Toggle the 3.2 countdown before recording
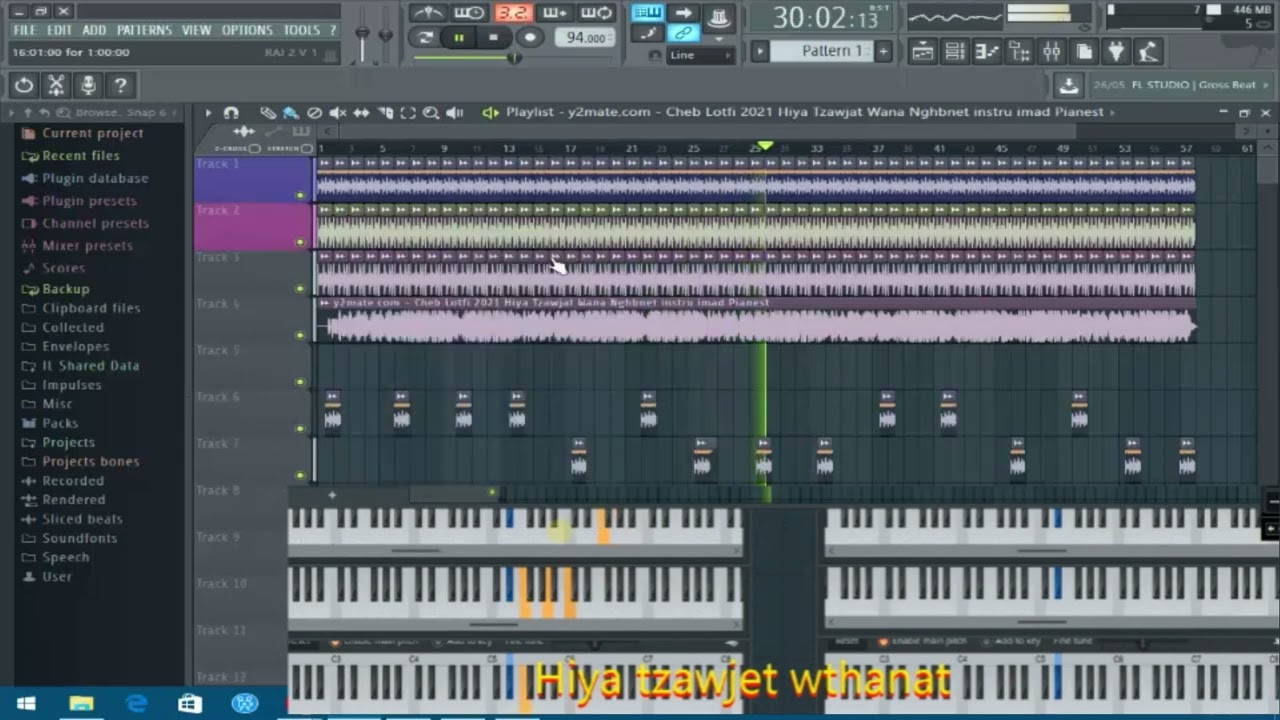Screen dimensions: 1280x720 (x=513, y=12)
